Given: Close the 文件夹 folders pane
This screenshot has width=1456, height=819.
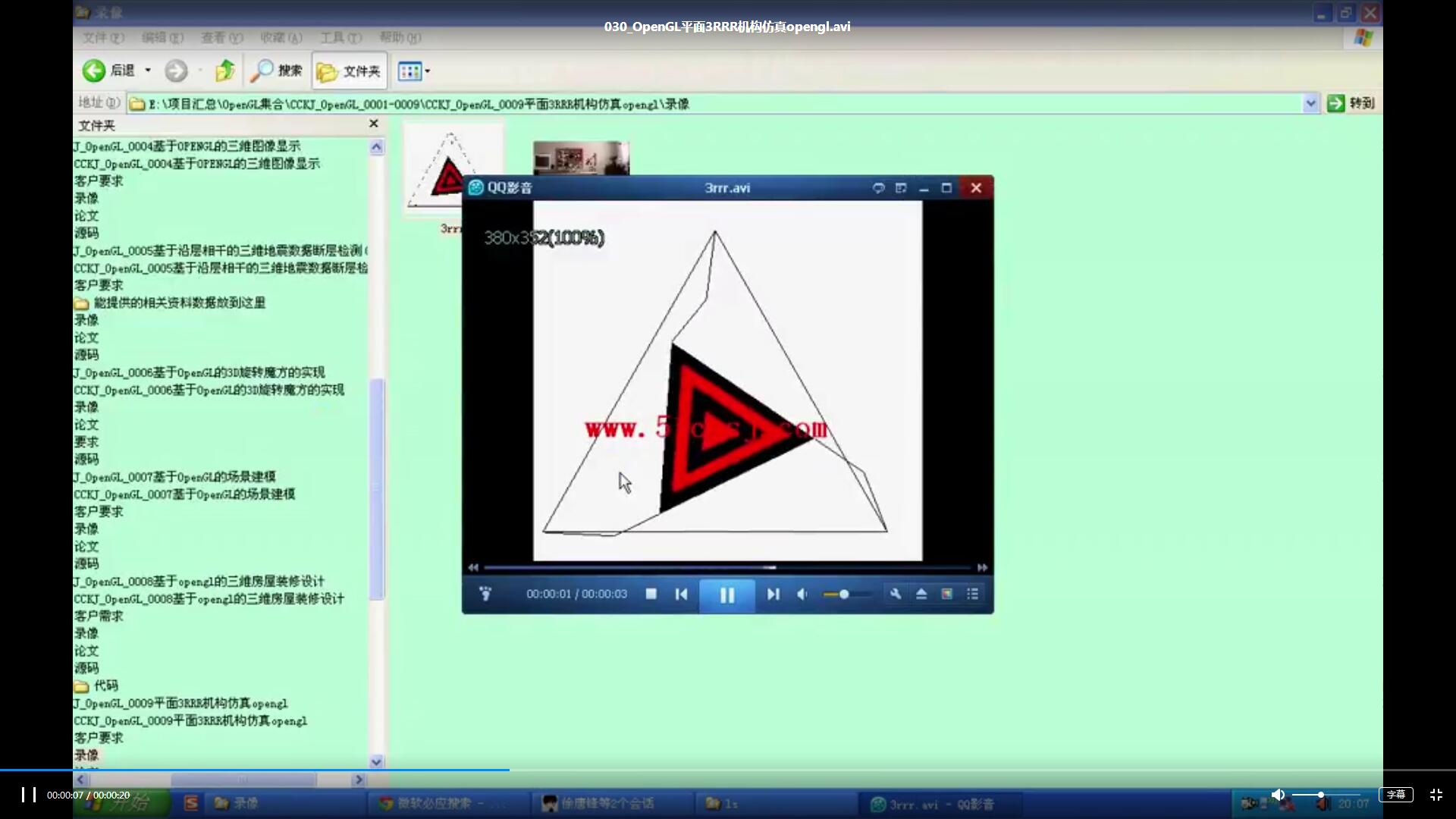Looking at the screenshot, I should tap(373, 124).
